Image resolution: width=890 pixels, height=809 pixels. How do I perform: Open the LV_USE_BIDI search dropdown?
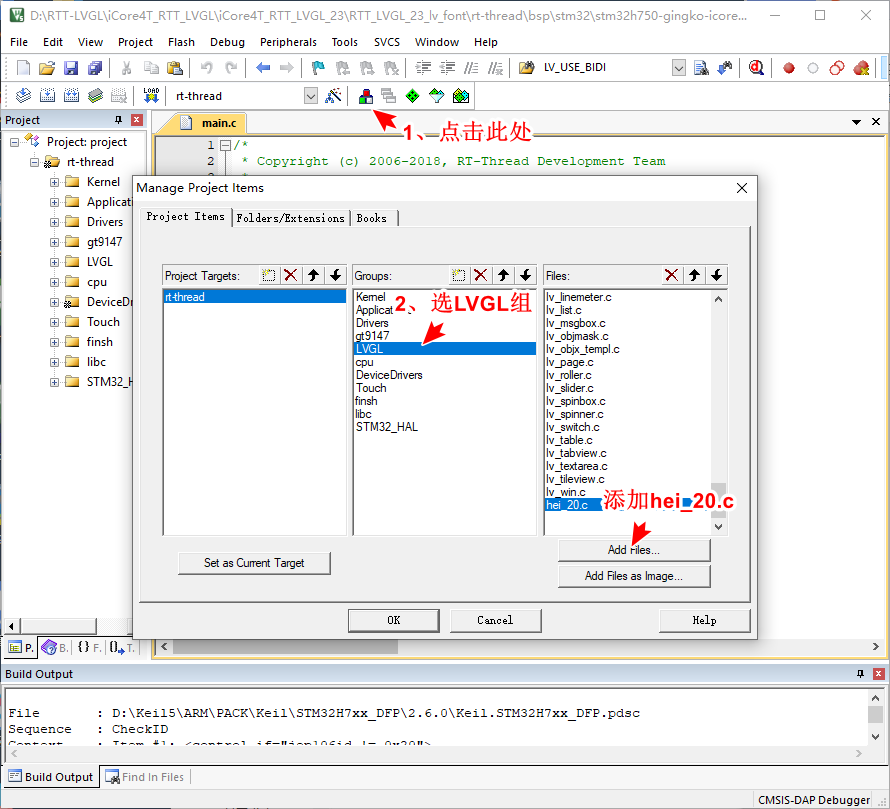tap(678, 68)
